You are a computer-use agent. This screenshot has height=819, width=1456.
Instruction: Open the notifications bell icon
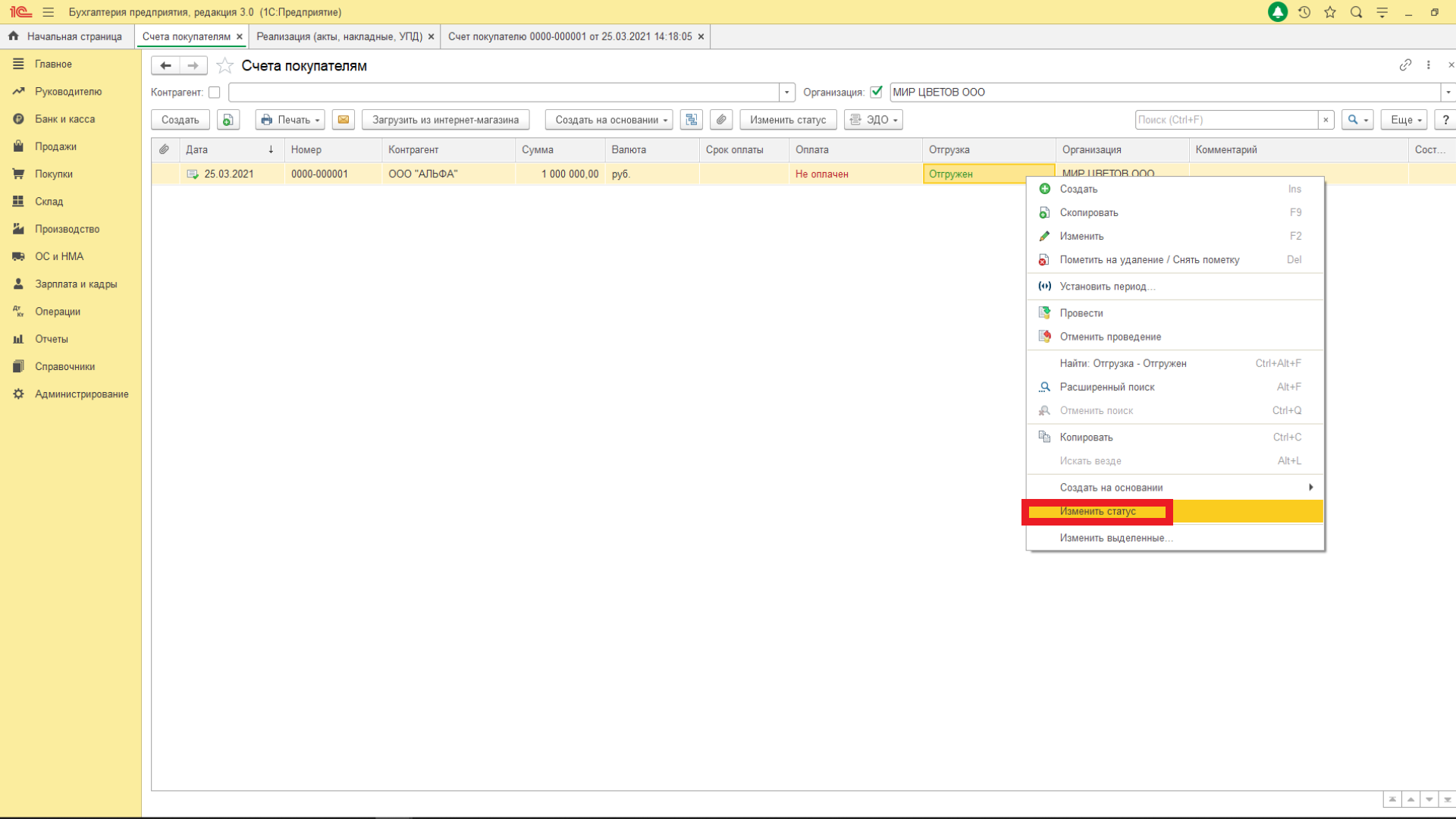click(x=1277, y=12)
